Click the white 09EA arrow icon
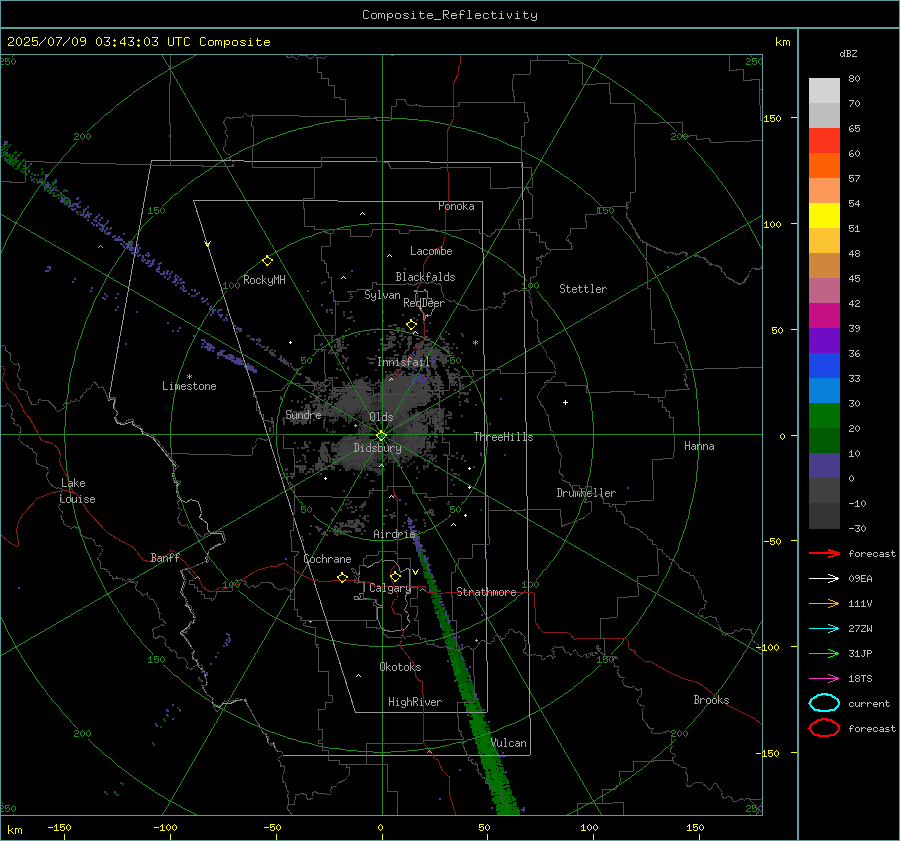900x841 pixels. coord(824,578)
